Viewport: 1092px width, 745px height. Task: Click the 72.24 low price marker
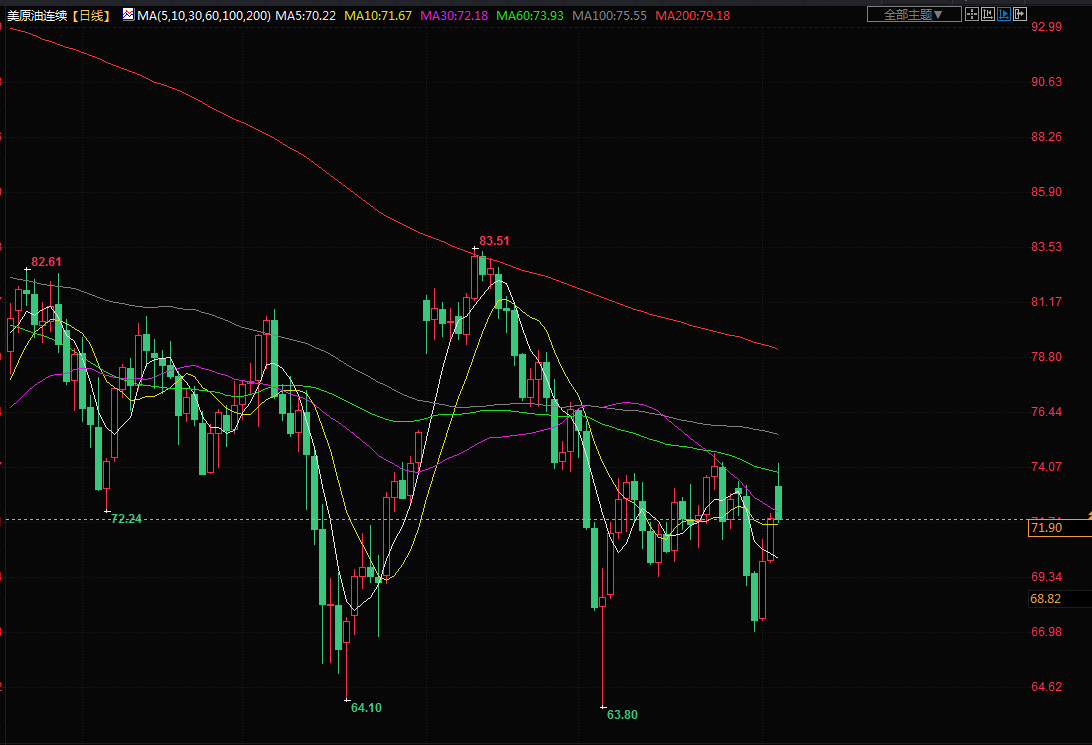click(x=126, y=519)
